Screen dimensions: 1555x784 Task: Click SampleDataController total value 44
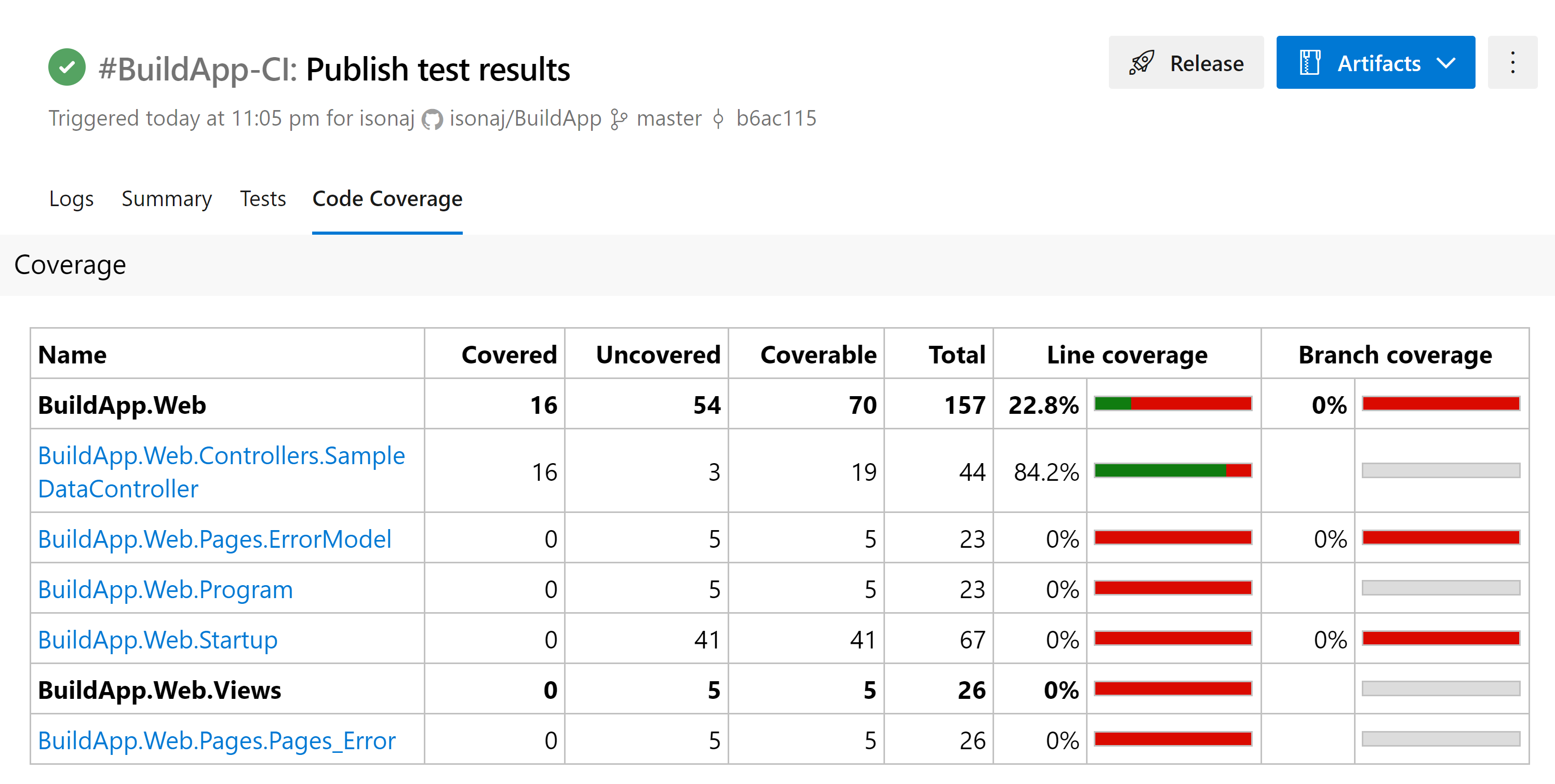(972, 472)
